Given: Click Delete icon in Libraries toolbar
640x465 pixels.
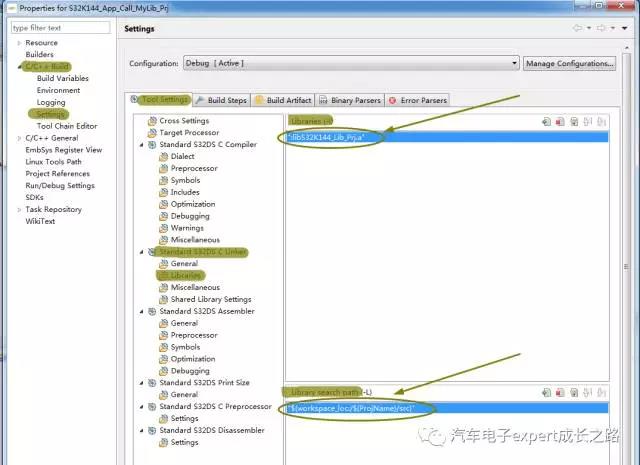Looking at the screenshot, I should point(561,122).
